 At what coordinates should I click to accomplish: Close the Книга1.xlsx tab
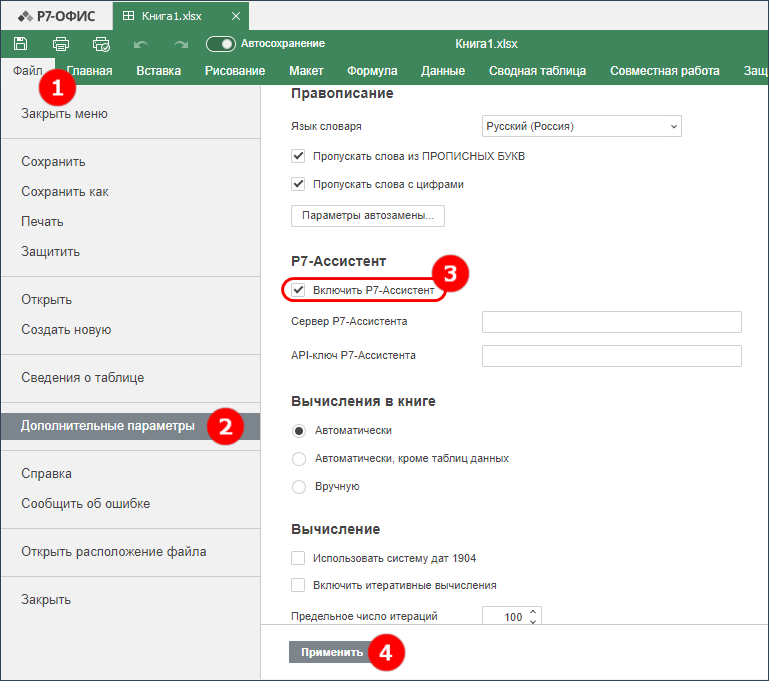[x=236, y=16]
